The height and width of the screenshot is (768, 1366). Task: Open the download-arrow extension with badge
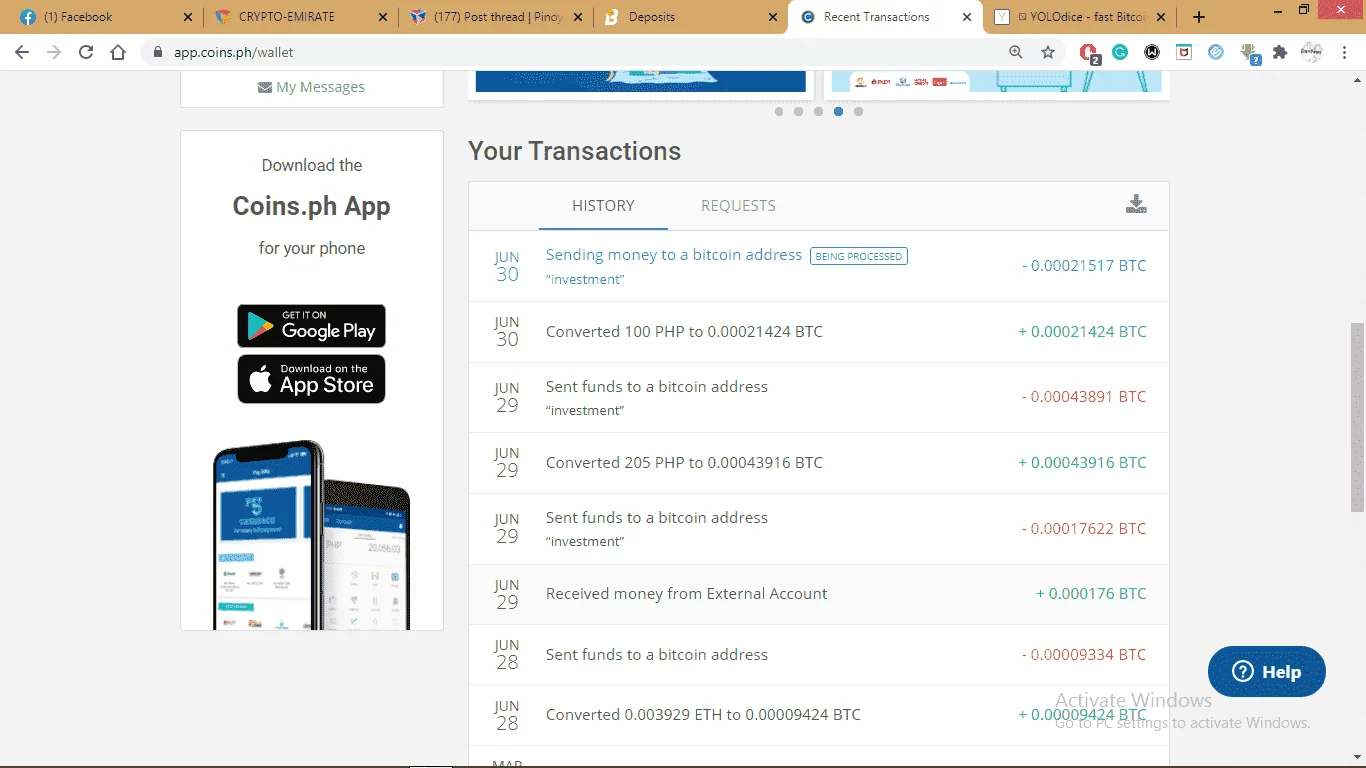pyautogui.click(x=1249, y=53)
